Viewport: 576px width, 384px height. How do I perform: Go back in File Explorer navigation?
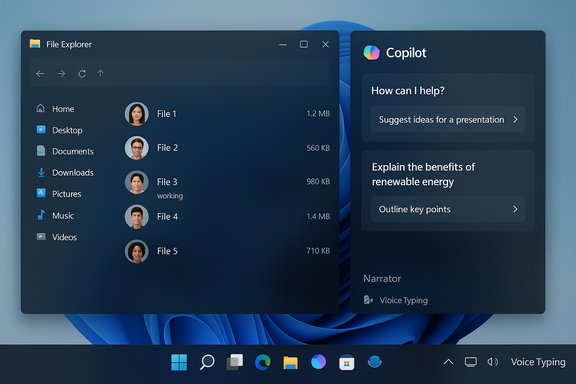(x=40, y=73)
